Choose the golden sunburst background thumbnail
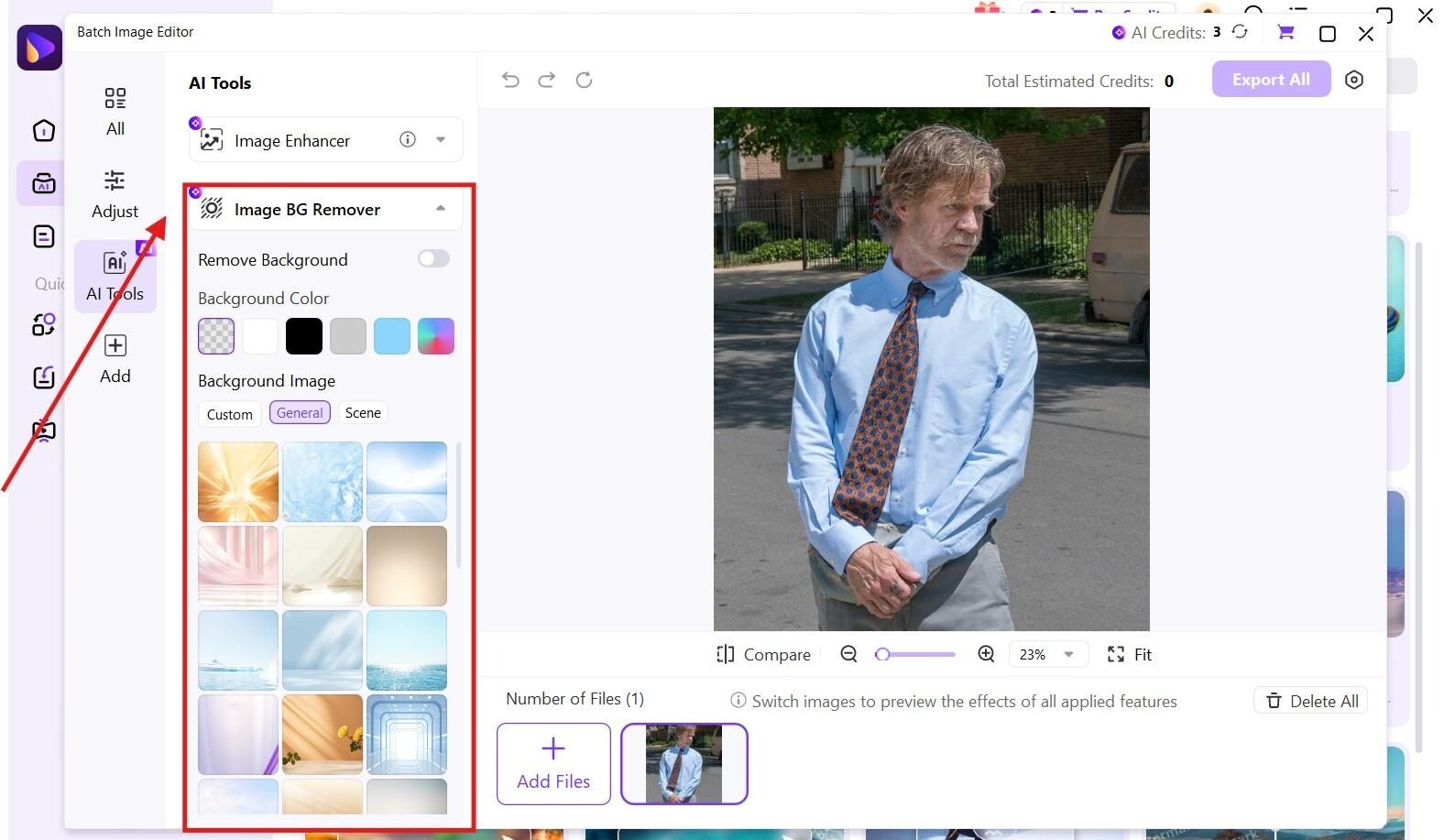 coord(238,482)
